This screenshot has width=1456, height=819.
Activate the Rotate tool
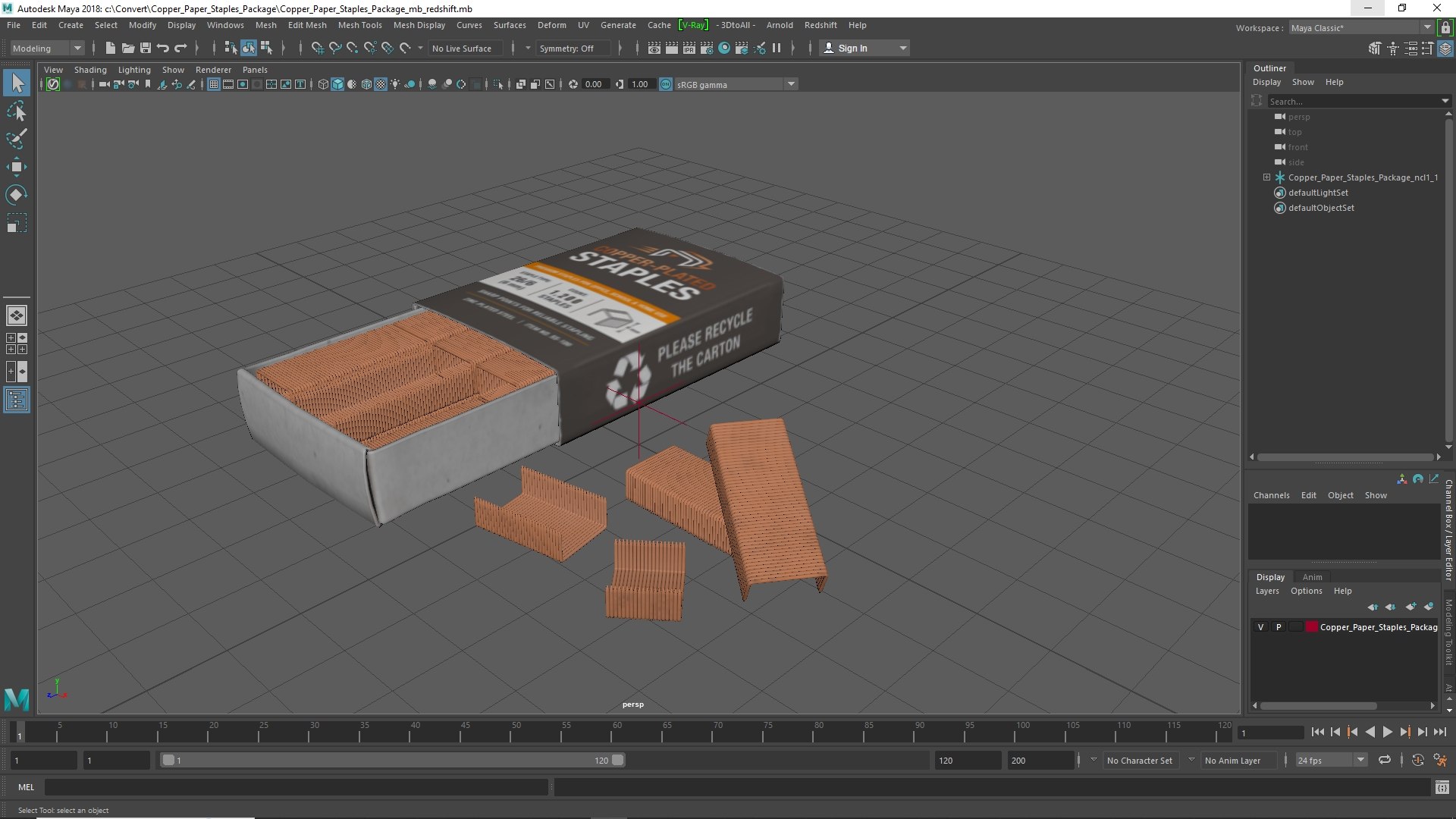point(16,195)
